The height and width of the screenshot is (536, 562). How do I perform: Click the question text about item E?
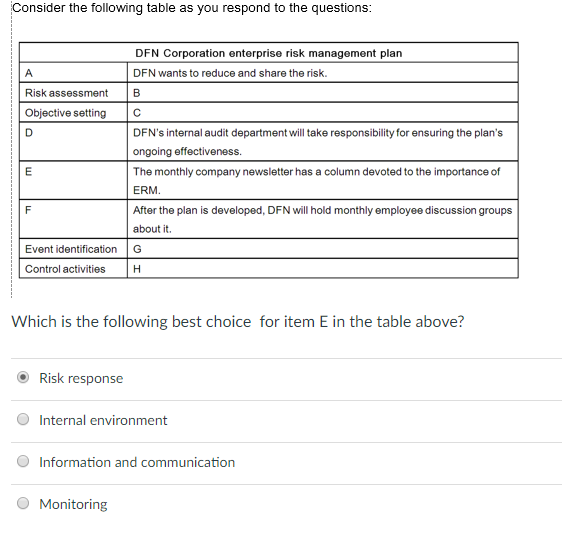tap(238, 322)
